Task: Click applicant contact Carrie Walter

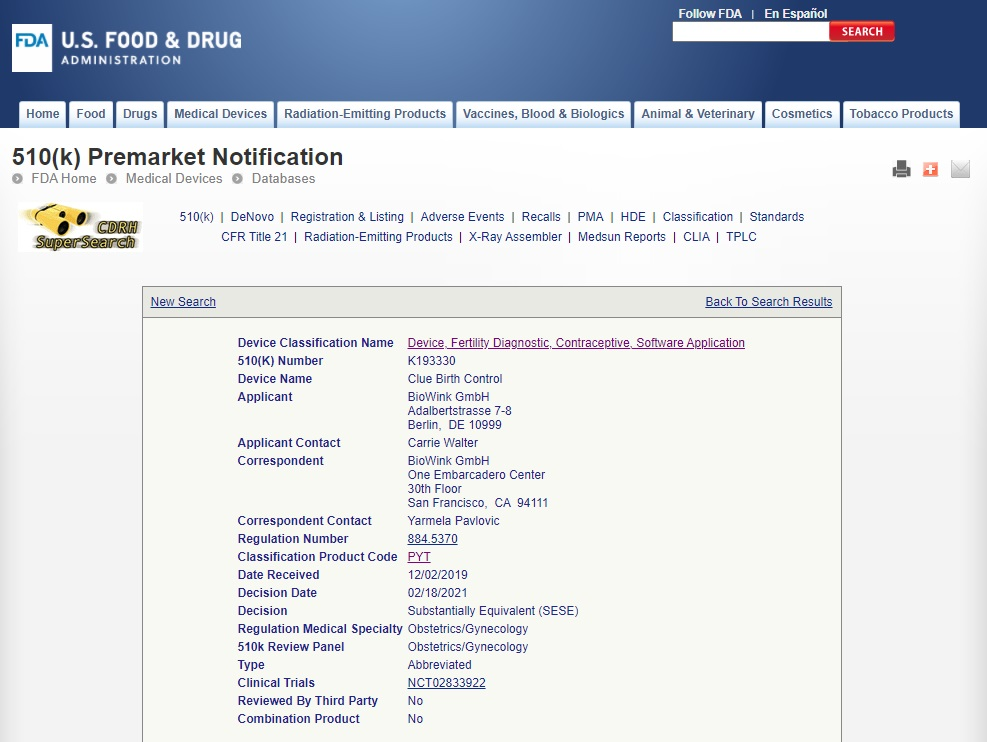Action: [443, 443]
